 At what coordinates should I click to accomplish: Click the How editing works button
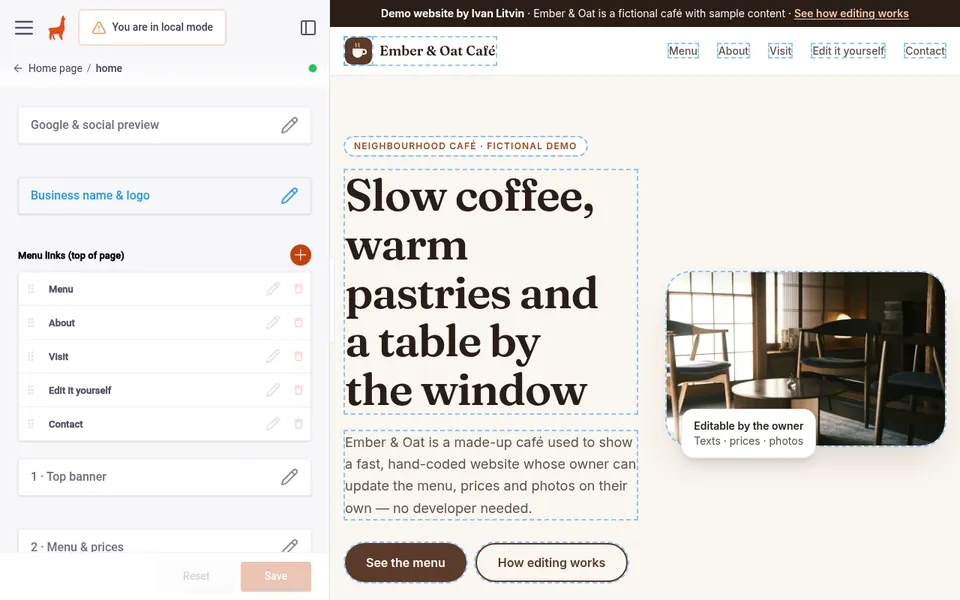pyautogui.click(x=551, y=563)
